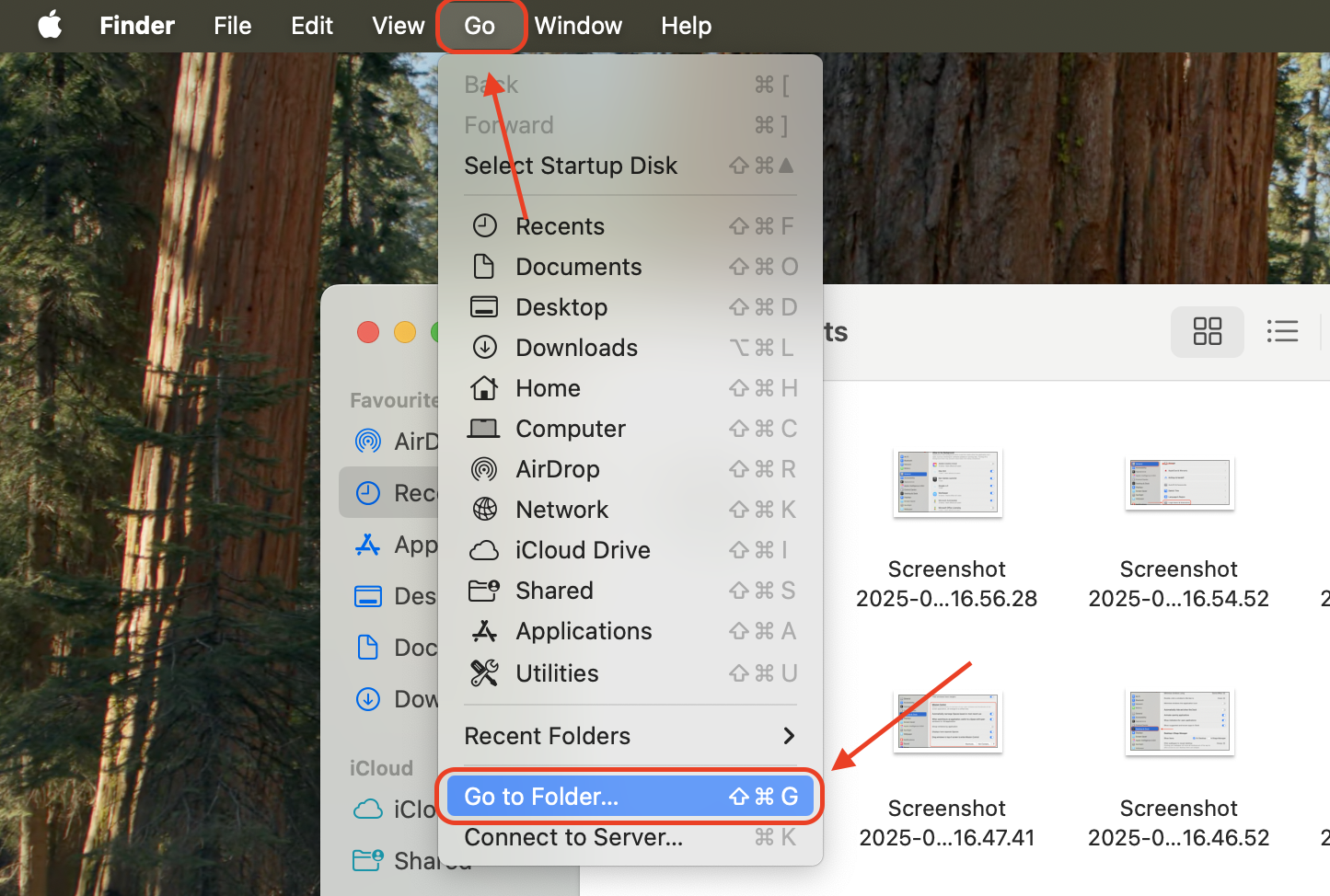
Task: Open the Window menu
Action: tap(578, 25)
